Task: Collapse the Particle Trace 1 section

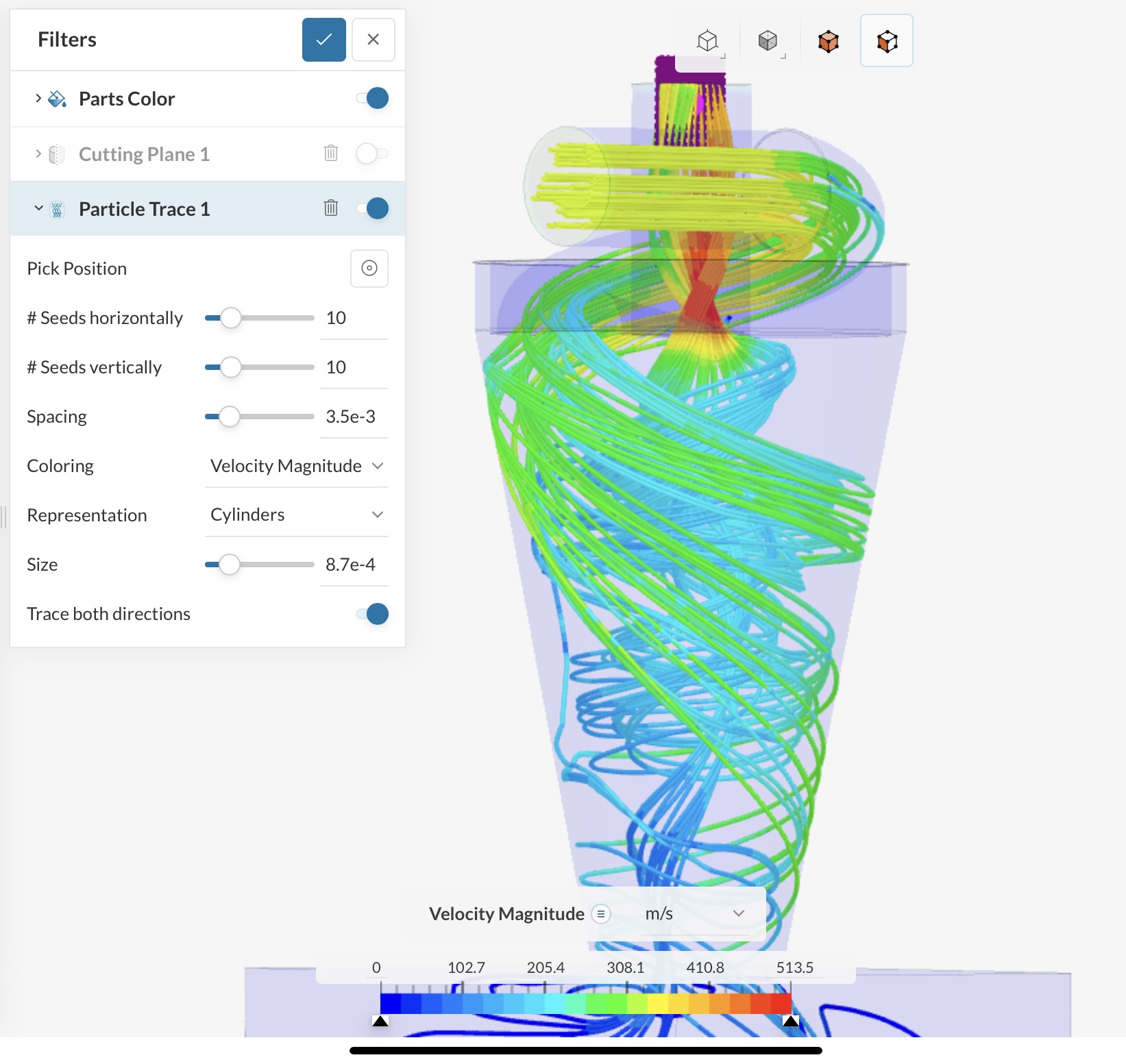Action: pos(38,208)
